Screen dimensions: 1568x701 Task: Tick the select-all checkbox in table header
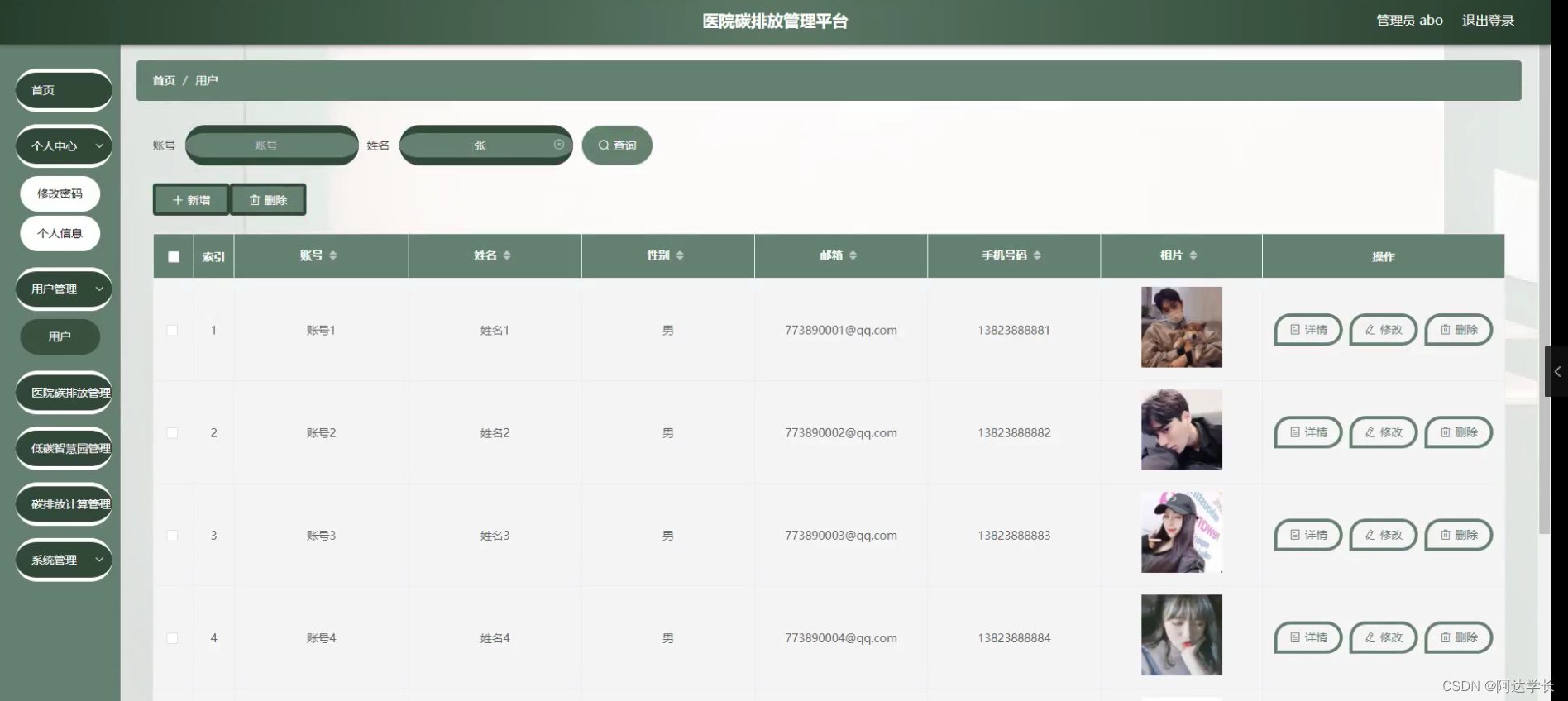[174, 256]
